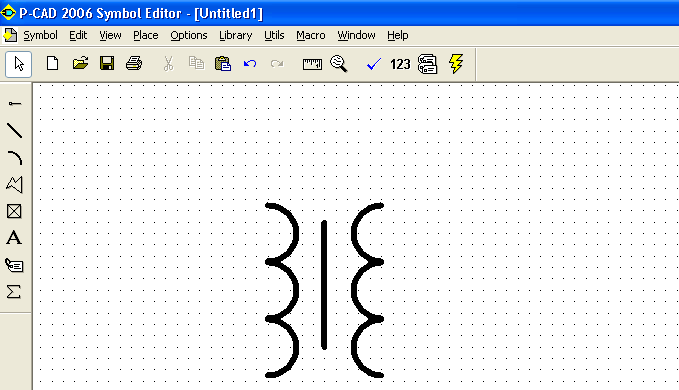679x390 pixels.
Task: Click the 123 renumber pins icon
Action: 400,64
